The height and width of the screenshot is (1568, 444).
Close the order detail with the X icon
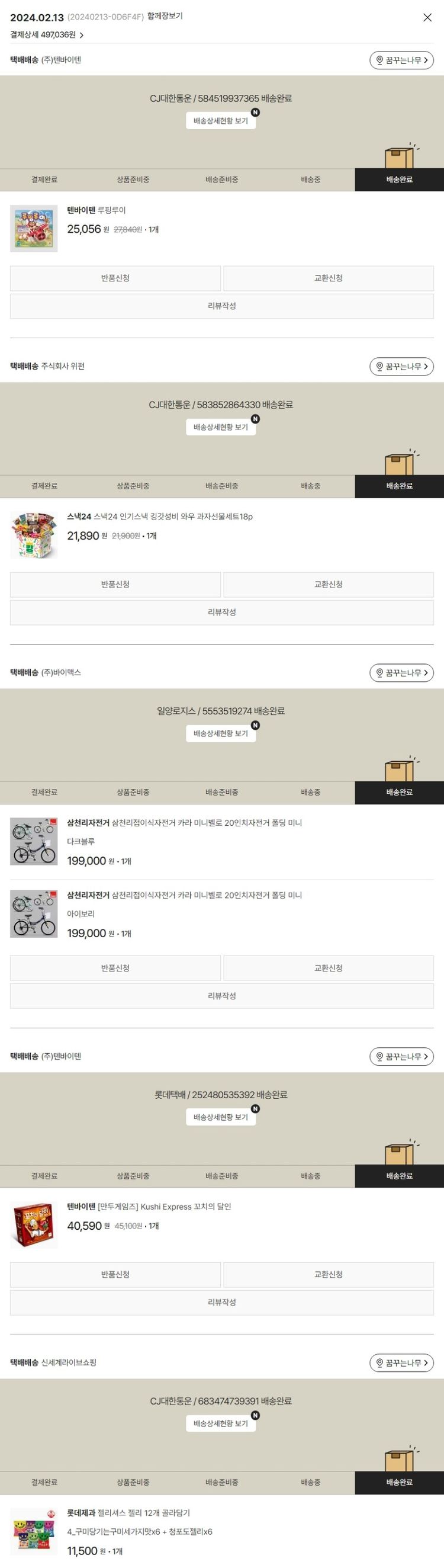pos(427,18)
